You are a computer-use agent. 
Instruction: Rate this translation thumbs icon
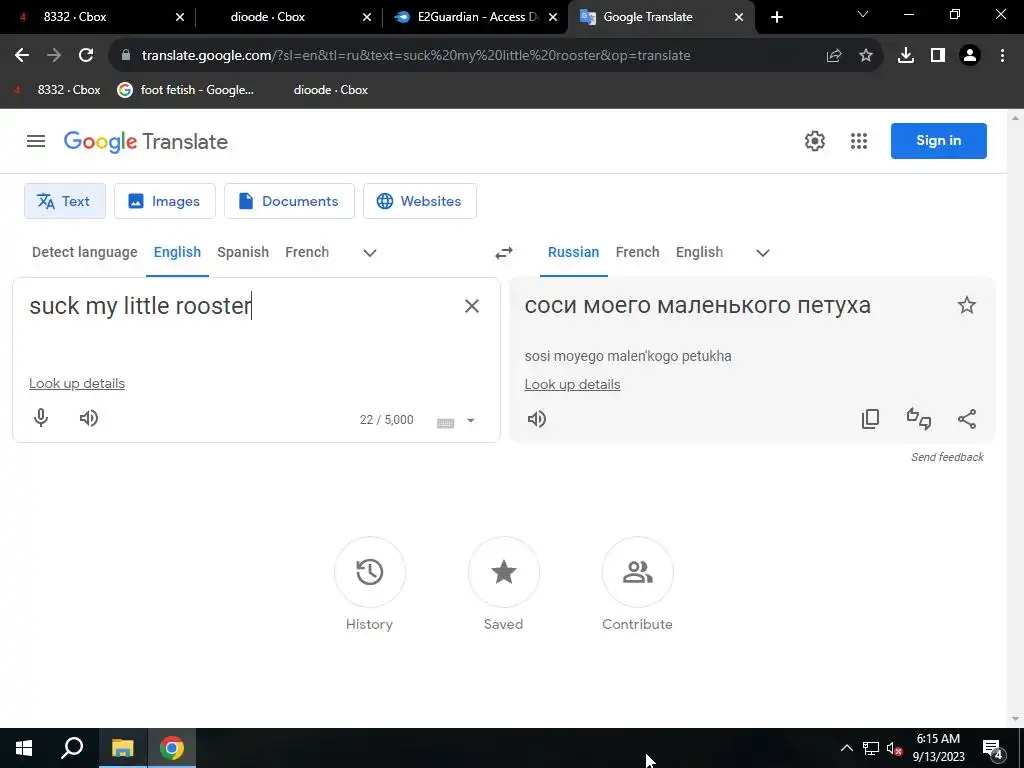click(x=919, y=419)
